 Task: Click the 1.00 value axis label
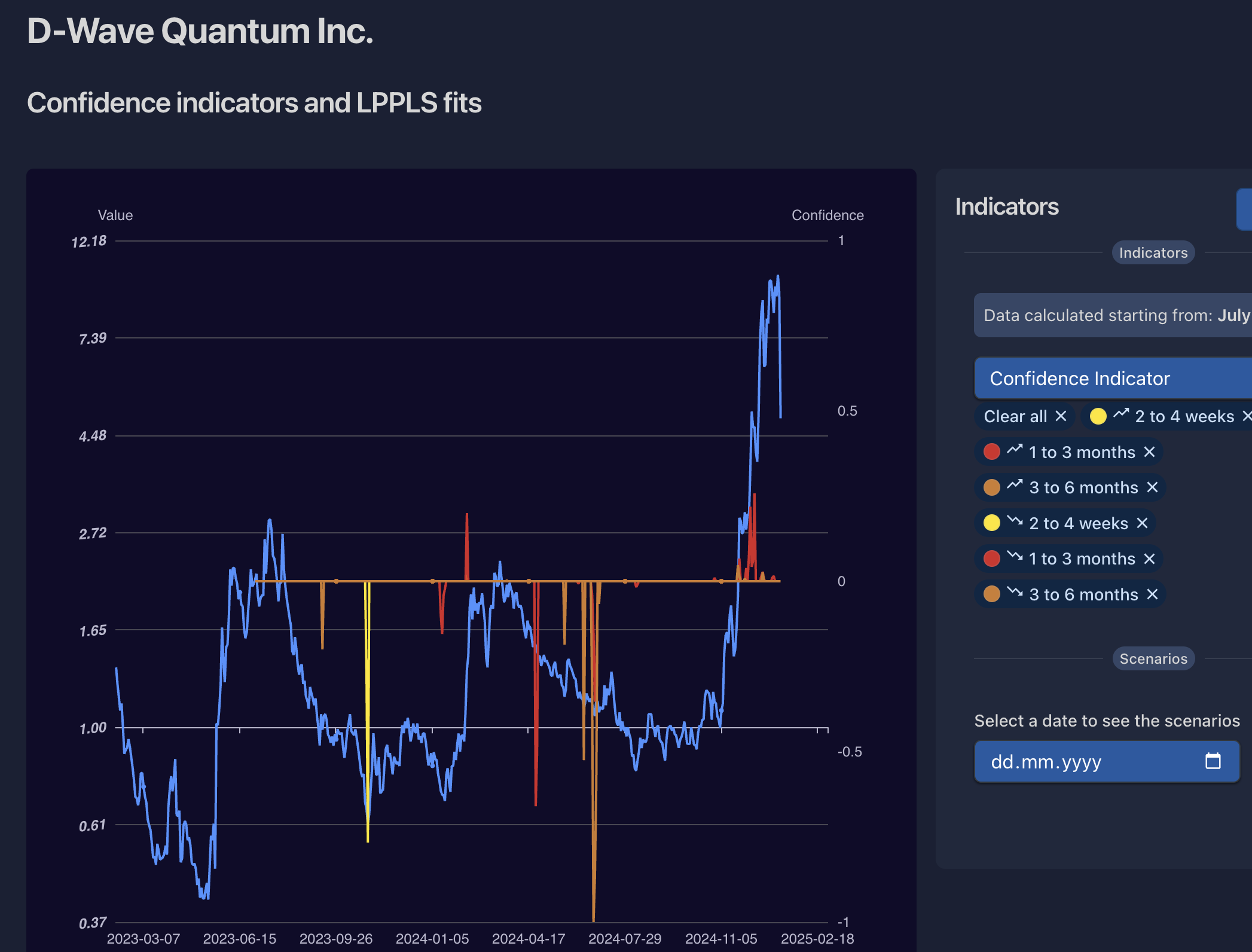pos(93,728)
